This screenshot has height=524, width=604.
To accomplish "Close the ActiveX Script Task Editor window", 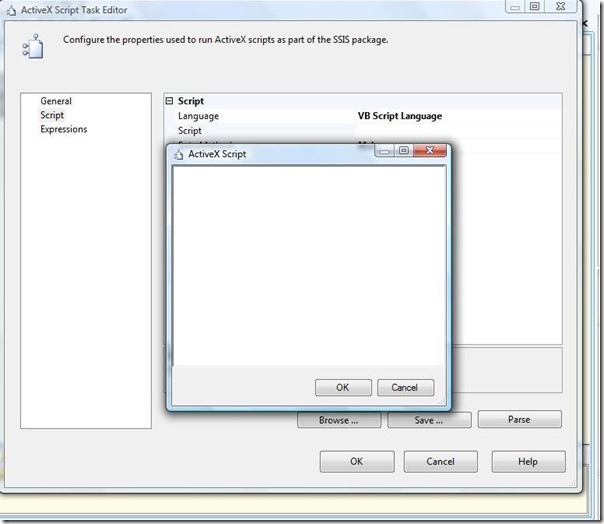I will click(x=561, y=6).
